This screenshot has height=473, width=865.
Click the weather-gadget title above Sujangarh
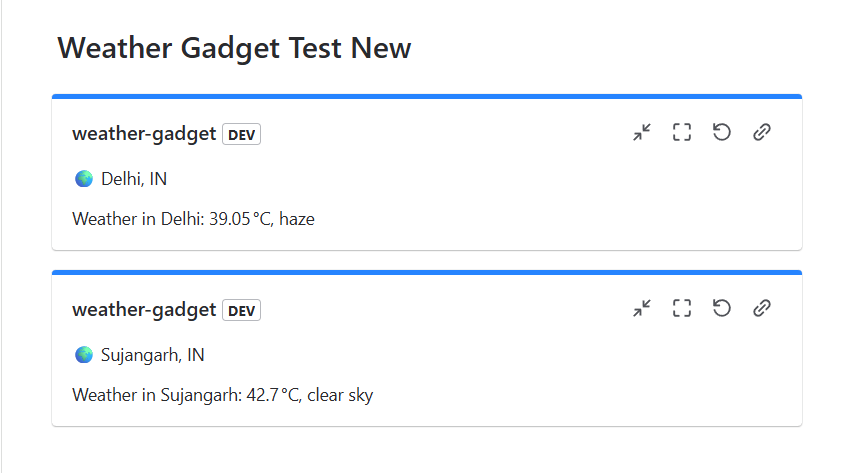[x=144, y=310]
